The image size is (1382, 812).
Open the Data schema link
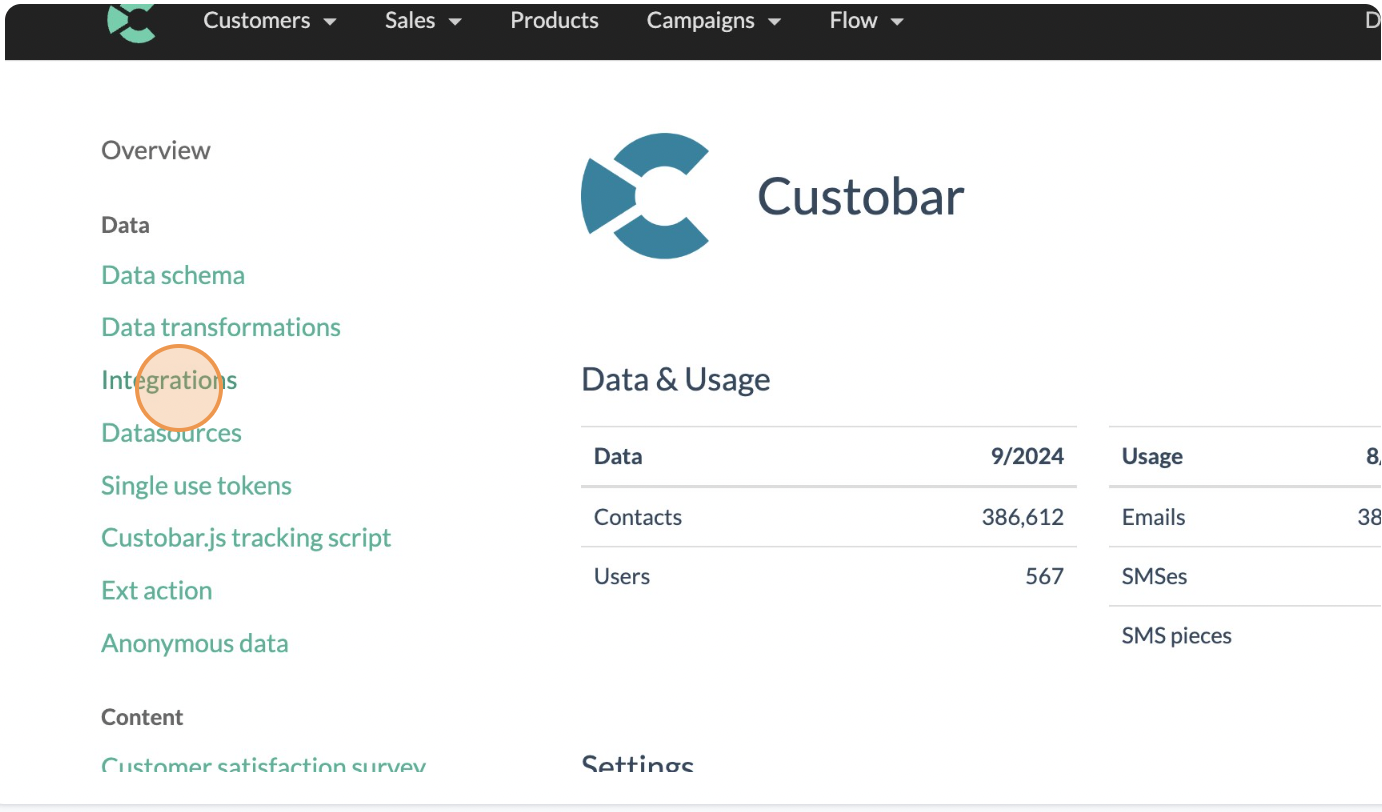[x=173, y=275]
